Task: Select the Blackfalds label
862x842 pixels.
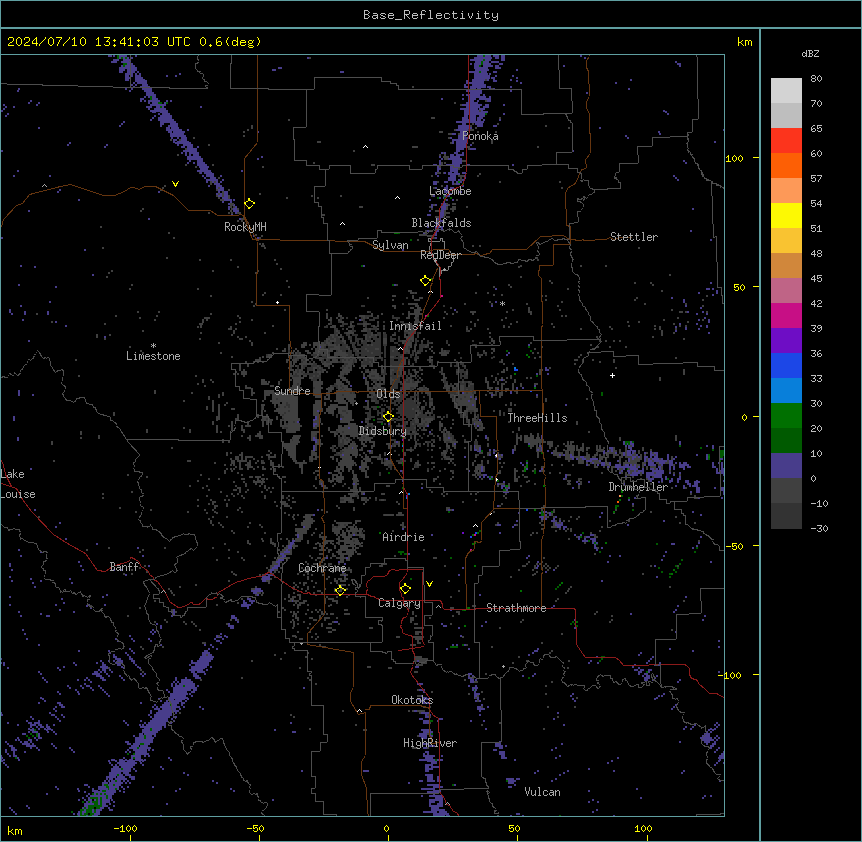Action: pyautogui.click(x=441, y=223)
